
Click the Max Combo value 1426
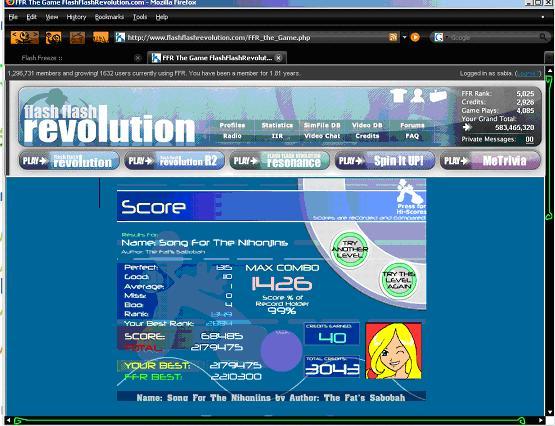(x=282, y=284)
